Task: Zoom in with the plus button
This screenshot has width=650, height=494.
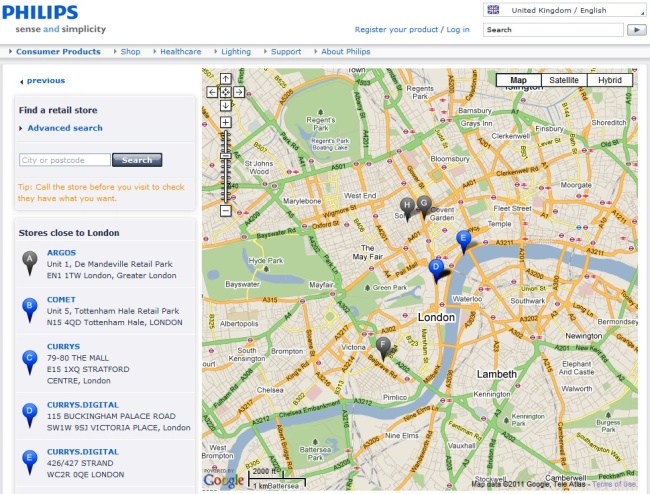Action: pos(226,122)
